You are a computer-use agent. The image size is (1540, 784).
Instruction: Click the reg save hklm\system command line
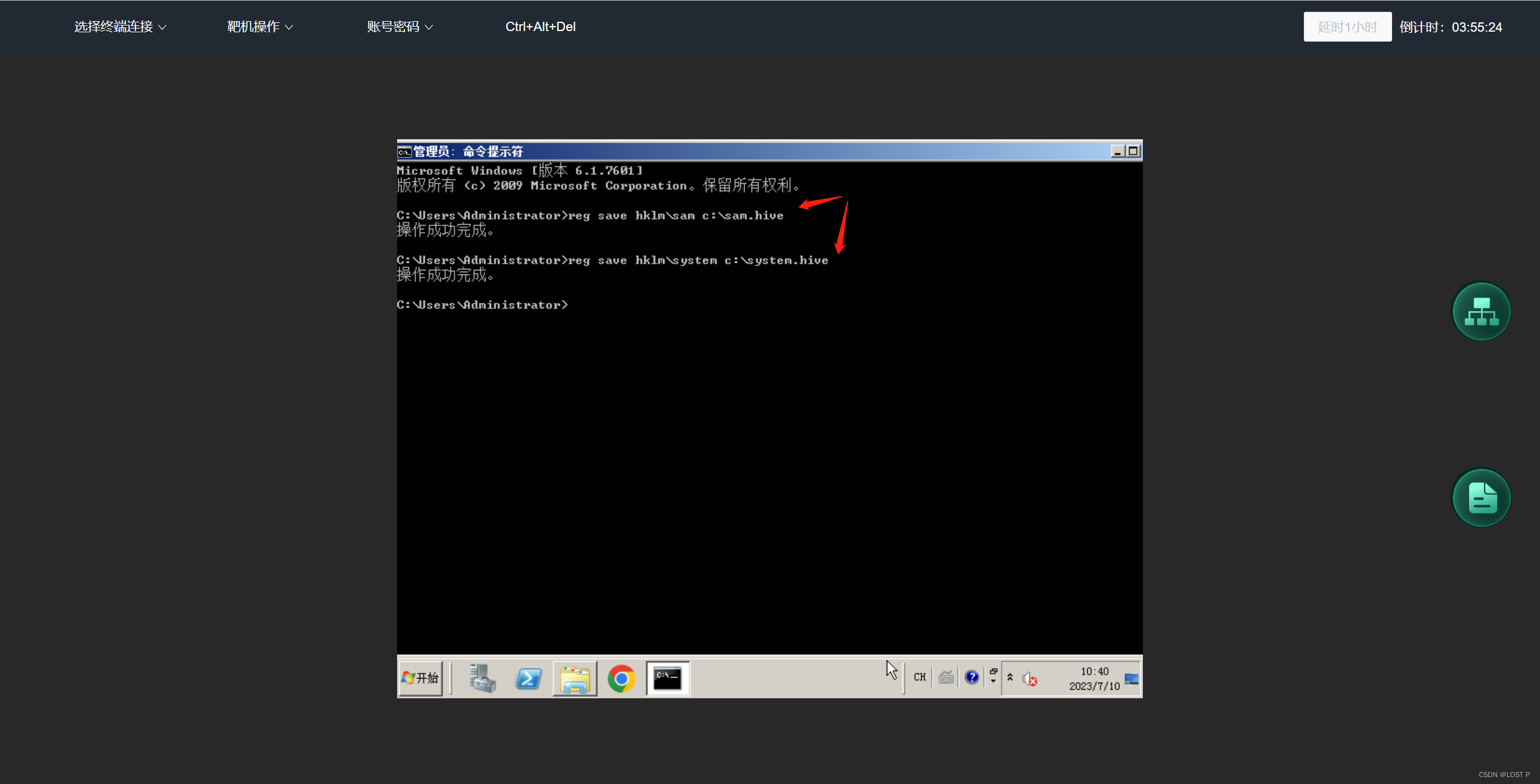(612, 260)
